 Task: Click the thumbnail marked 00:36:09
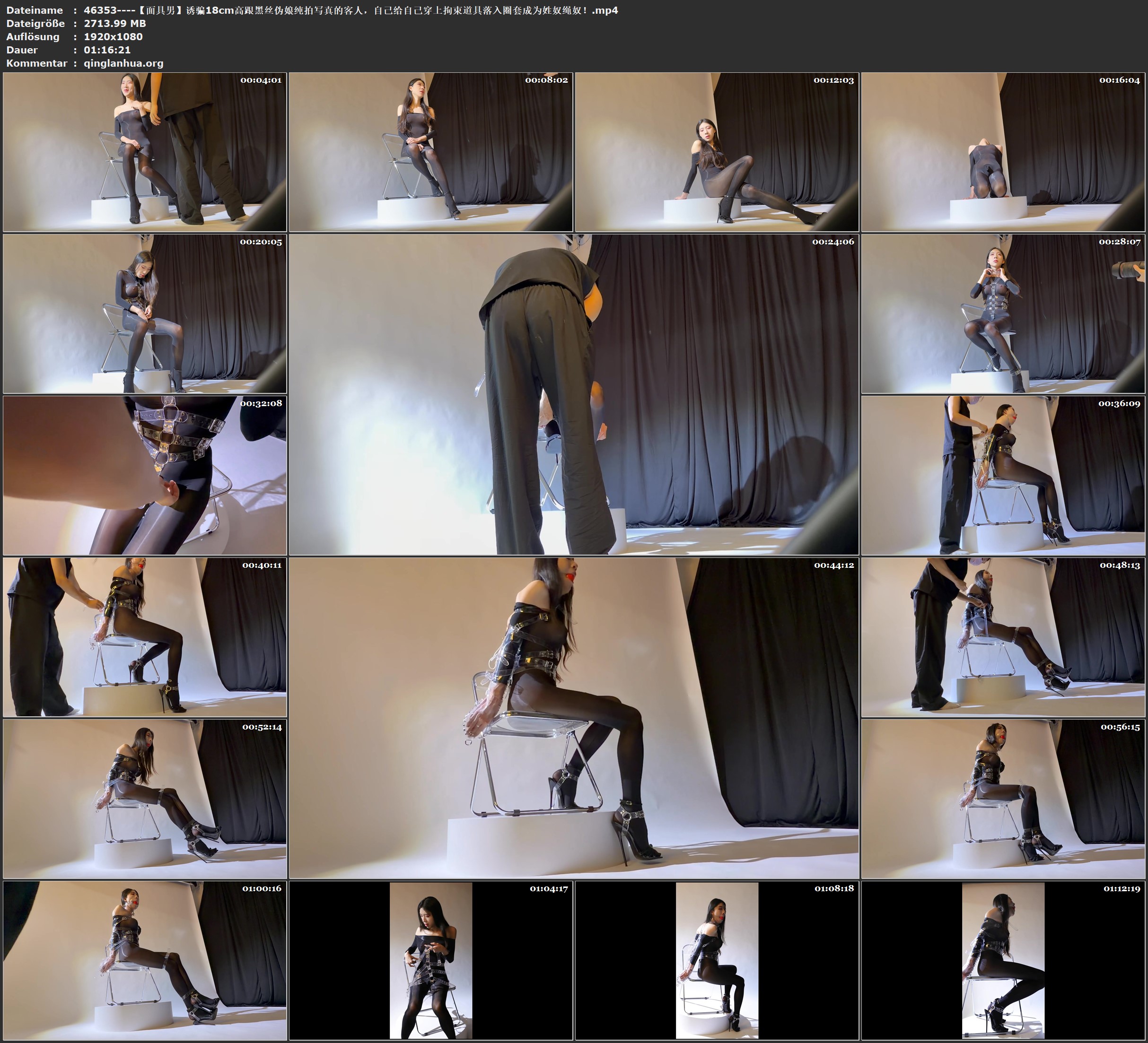(x=1003, y=475)
